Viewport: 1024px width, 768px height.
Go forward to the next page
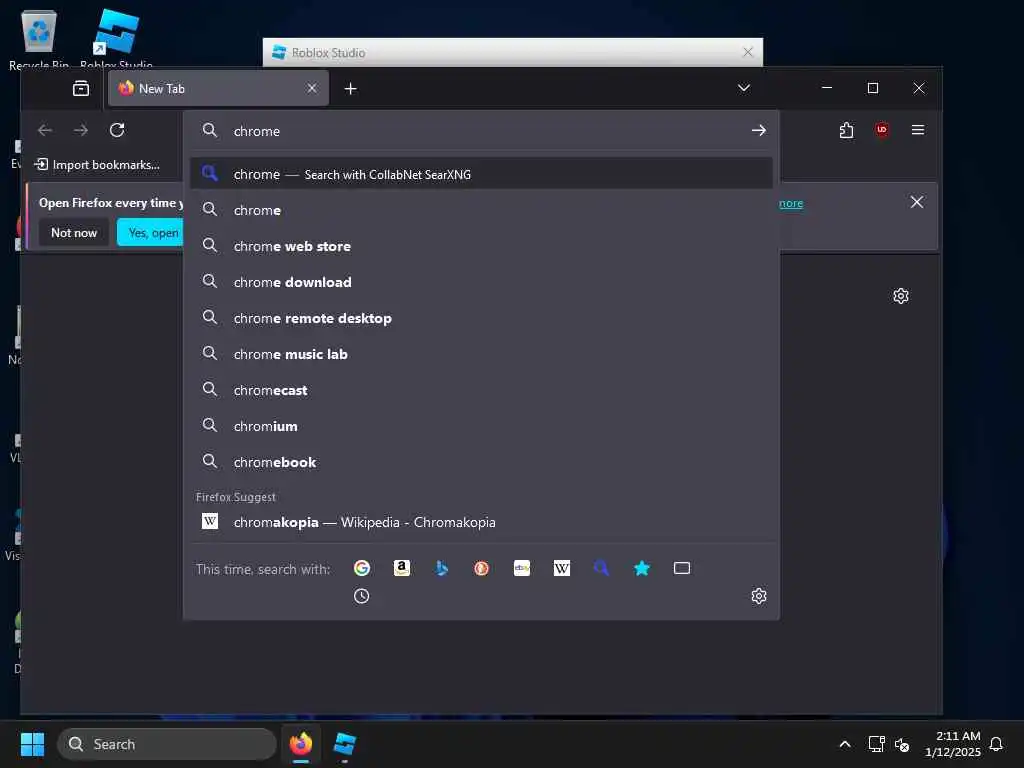coord(81,130)
